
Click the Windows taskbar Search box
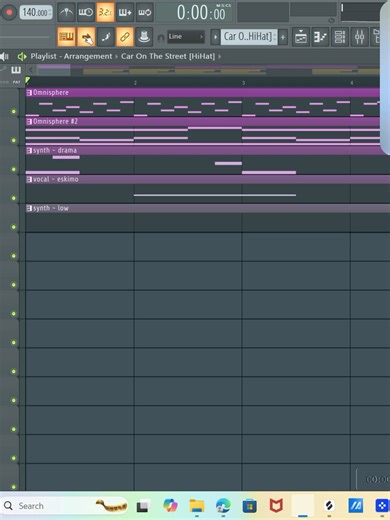[x=64, y=506]
